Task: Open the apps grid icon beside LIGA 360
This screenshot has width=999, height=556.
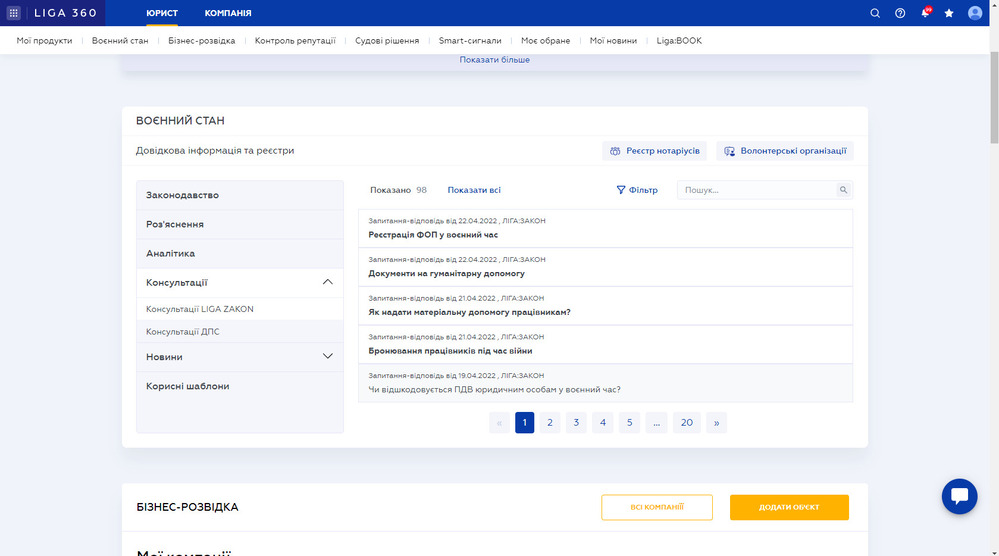Action: (x=13, y=13)
